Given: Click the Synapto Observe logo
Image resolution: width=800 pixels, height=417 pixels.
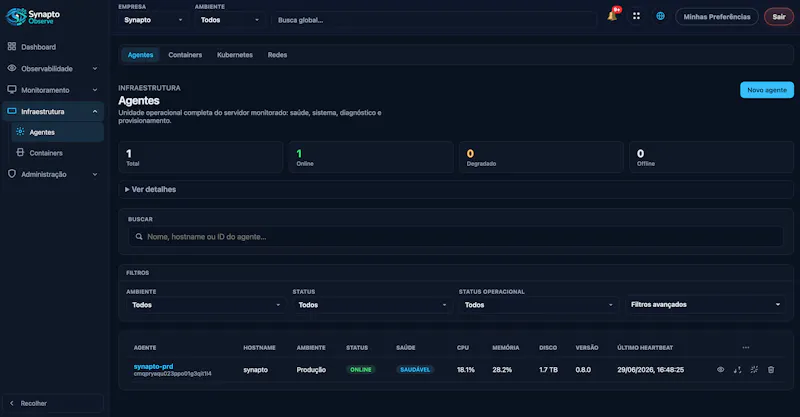Looking at the screenshot, I should click(33, 17).
